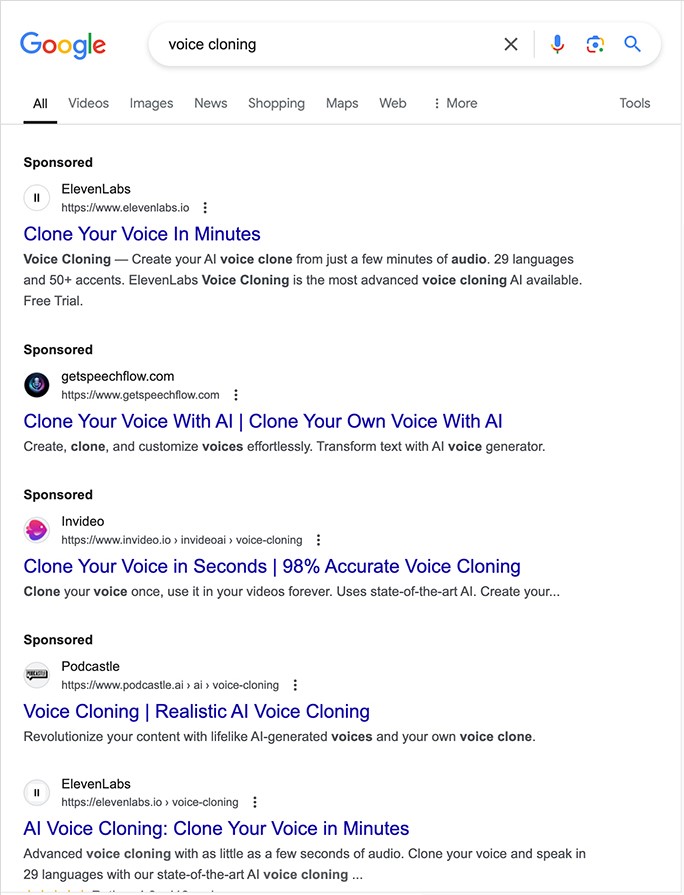Open the three-dot menu on the Invideo result
Image resolution: width=684 pixels, height=895 pixels.
(317, 539)
